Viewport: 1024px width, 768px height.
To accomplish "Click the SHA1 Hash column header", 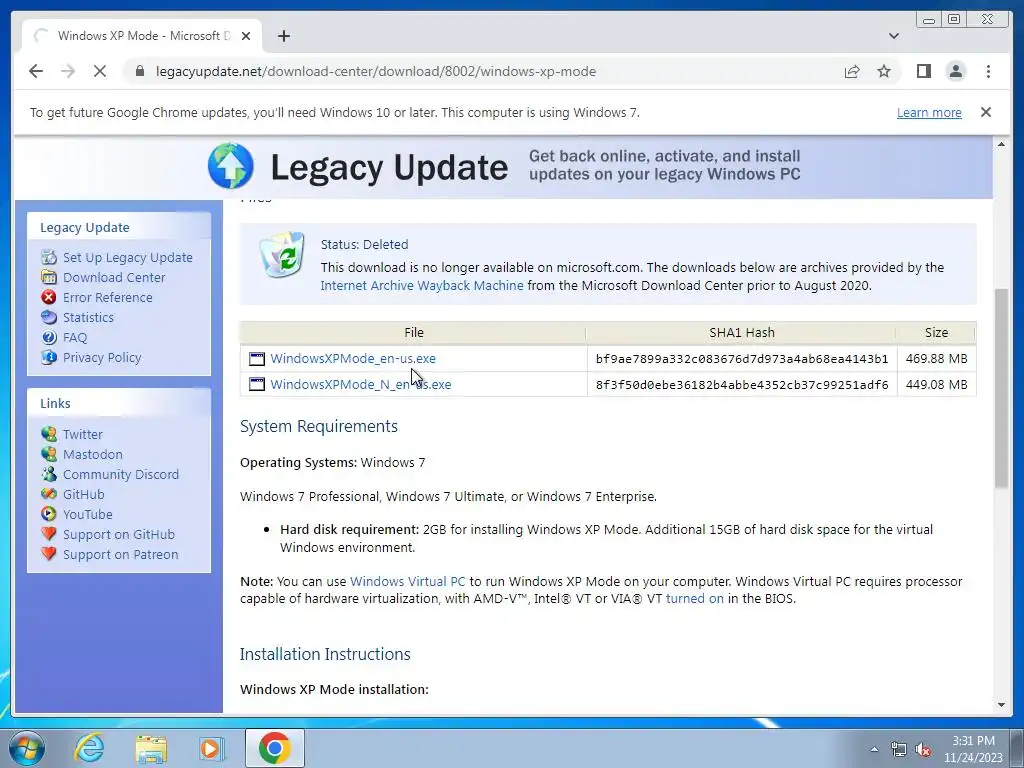I will (x=742, y=332).
